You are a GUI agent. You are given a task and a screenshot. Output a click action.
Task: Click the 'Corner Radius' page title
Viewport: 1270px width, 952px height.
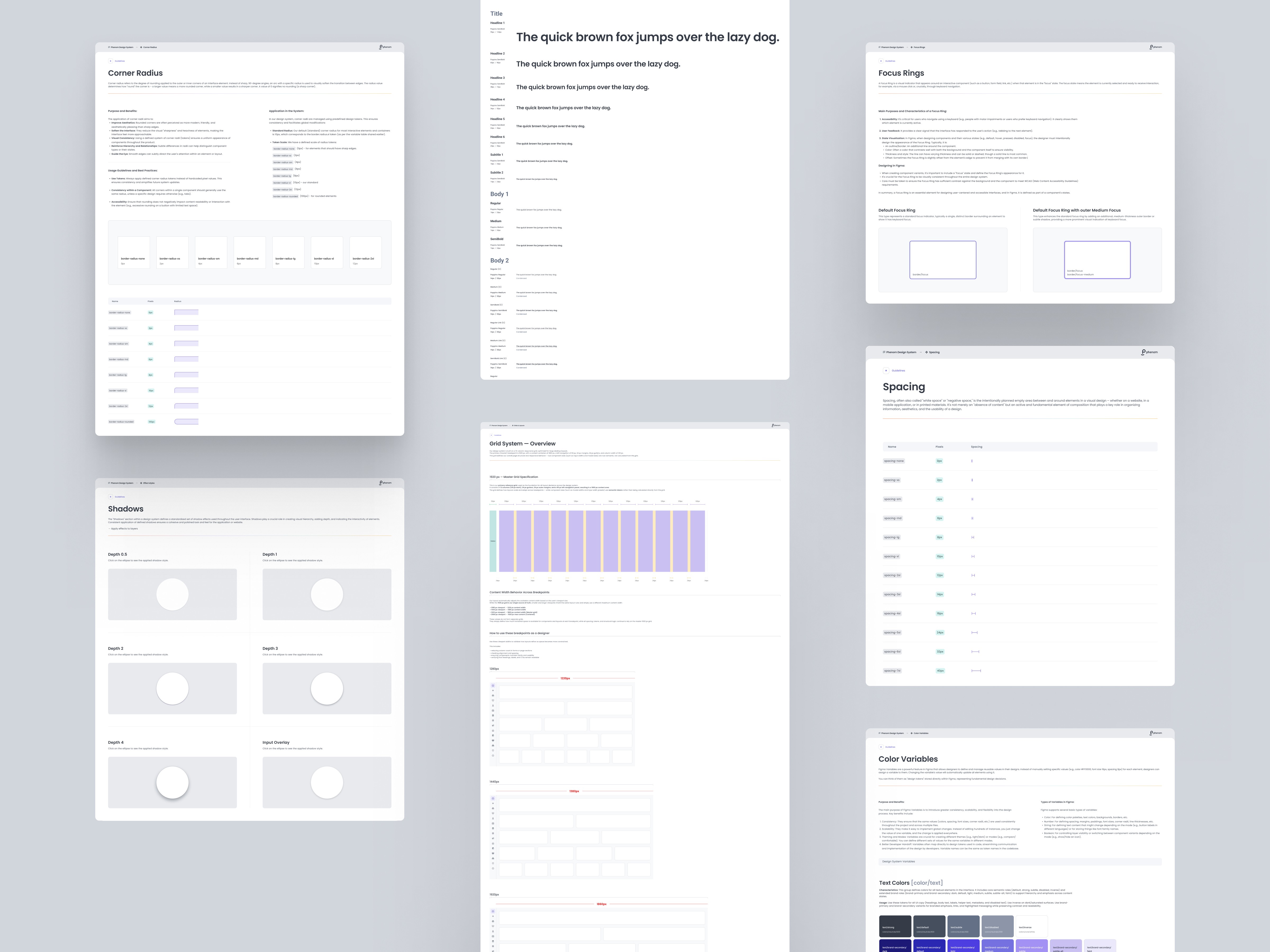point(135,74)
